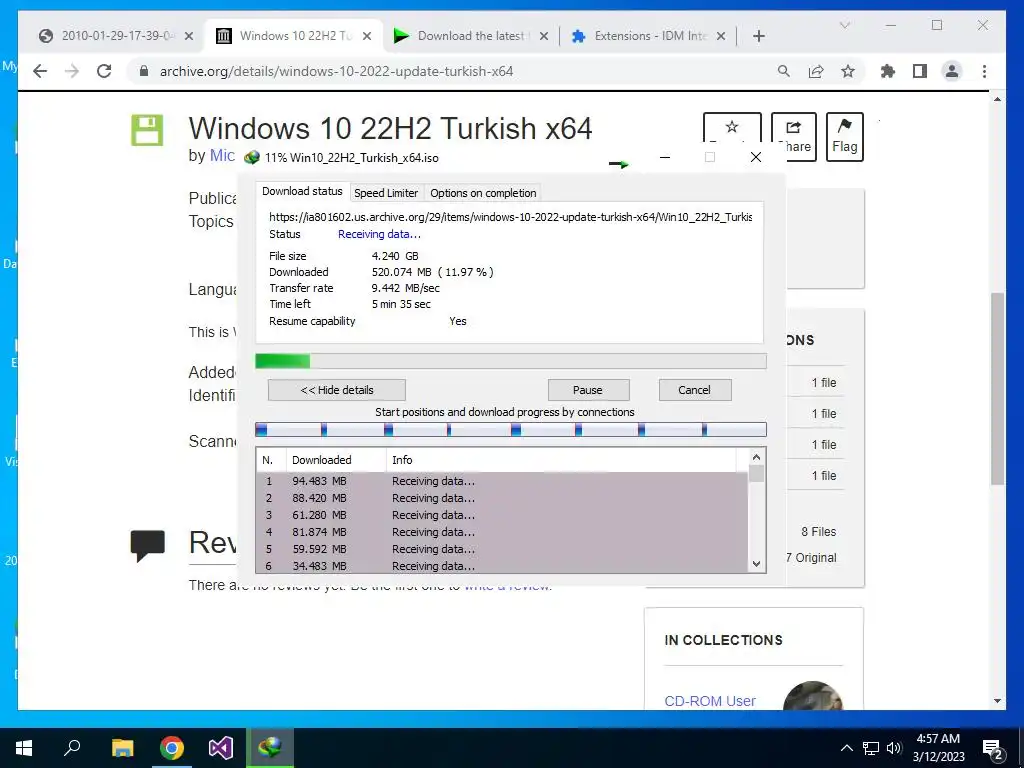The image size is (1024, 768).
Task: Open the 2010-01-29 browser tab
Action: [x=116, y=36]
